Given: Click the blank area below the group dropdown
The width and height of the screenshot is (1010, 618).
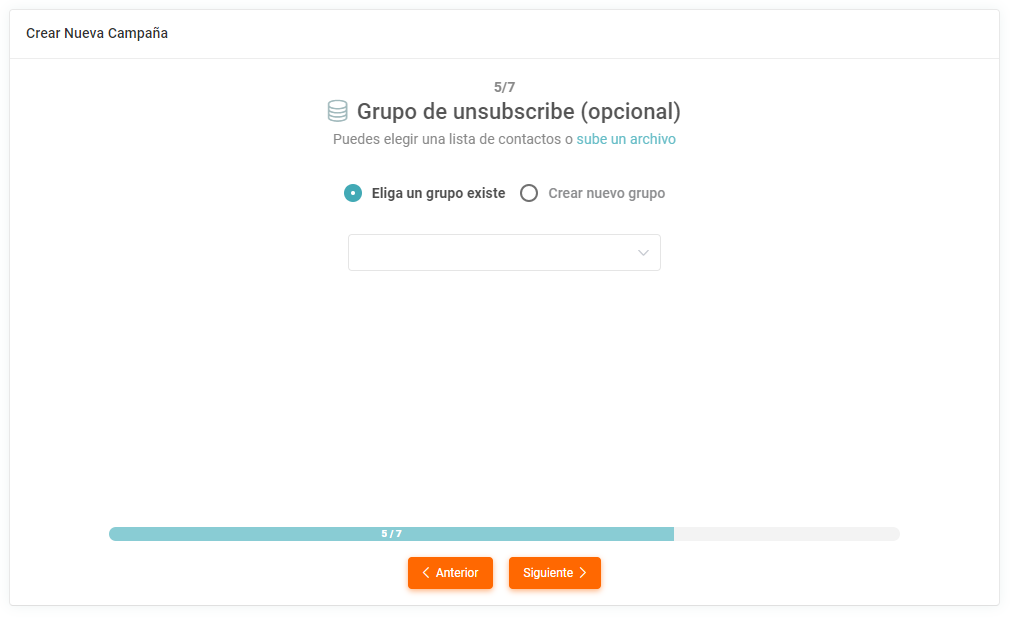Looking at the screenshot, I should pyautogui.click(x=504, y=390).
